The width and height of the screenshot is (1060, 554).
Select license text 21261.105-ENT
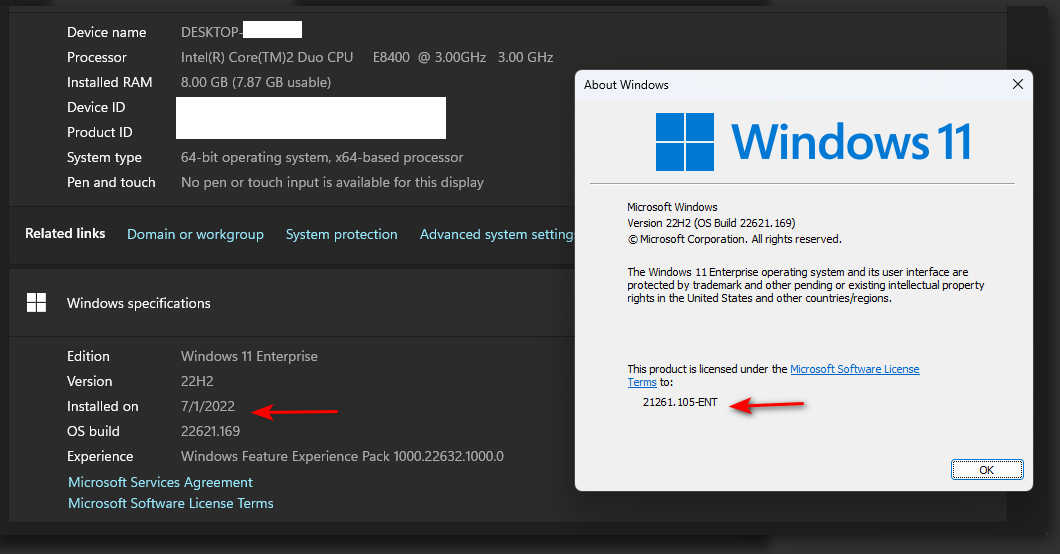click(x=680, y=402)
